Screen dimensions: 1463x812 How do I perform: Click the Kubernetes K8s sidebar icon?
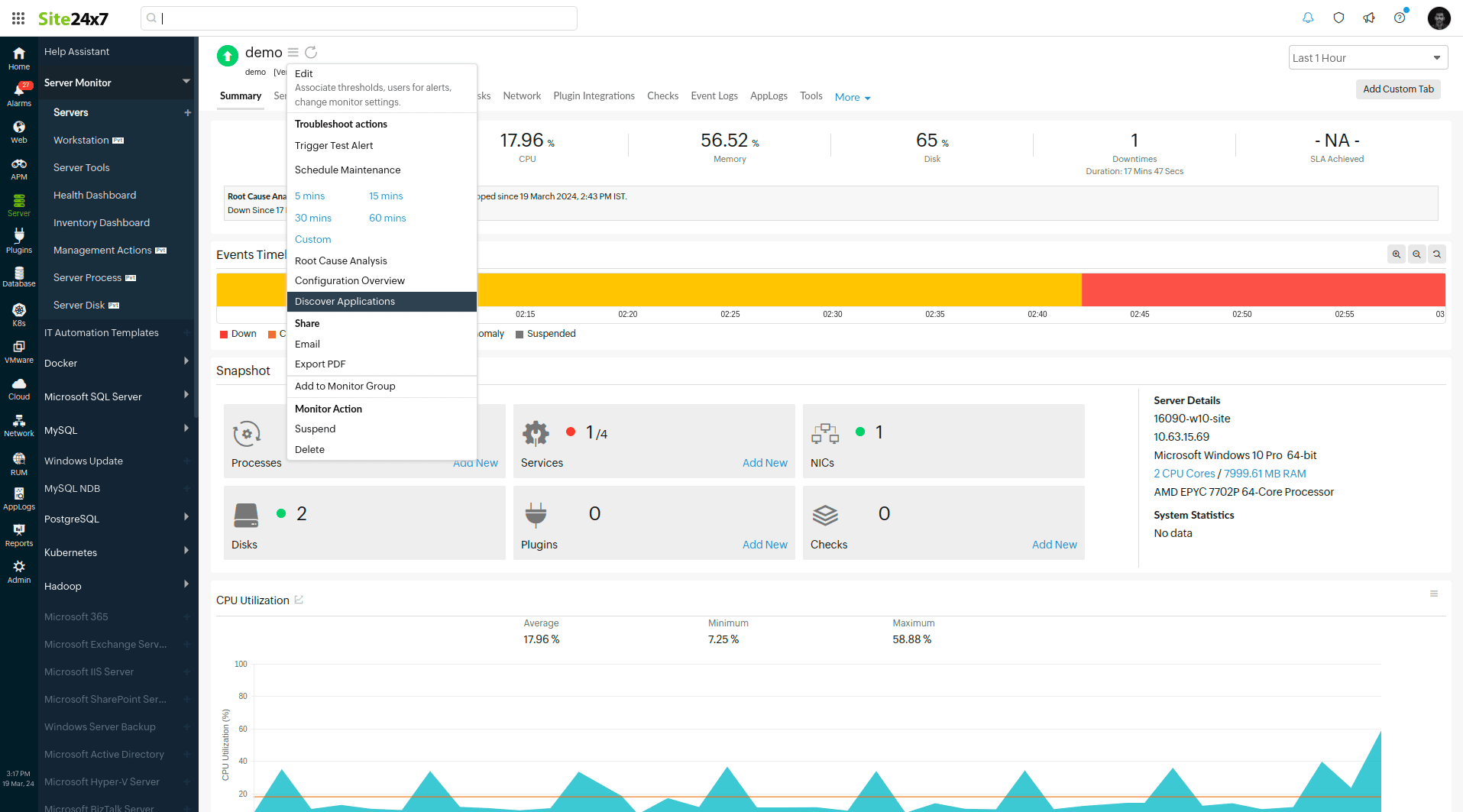[x=19, y=314]
